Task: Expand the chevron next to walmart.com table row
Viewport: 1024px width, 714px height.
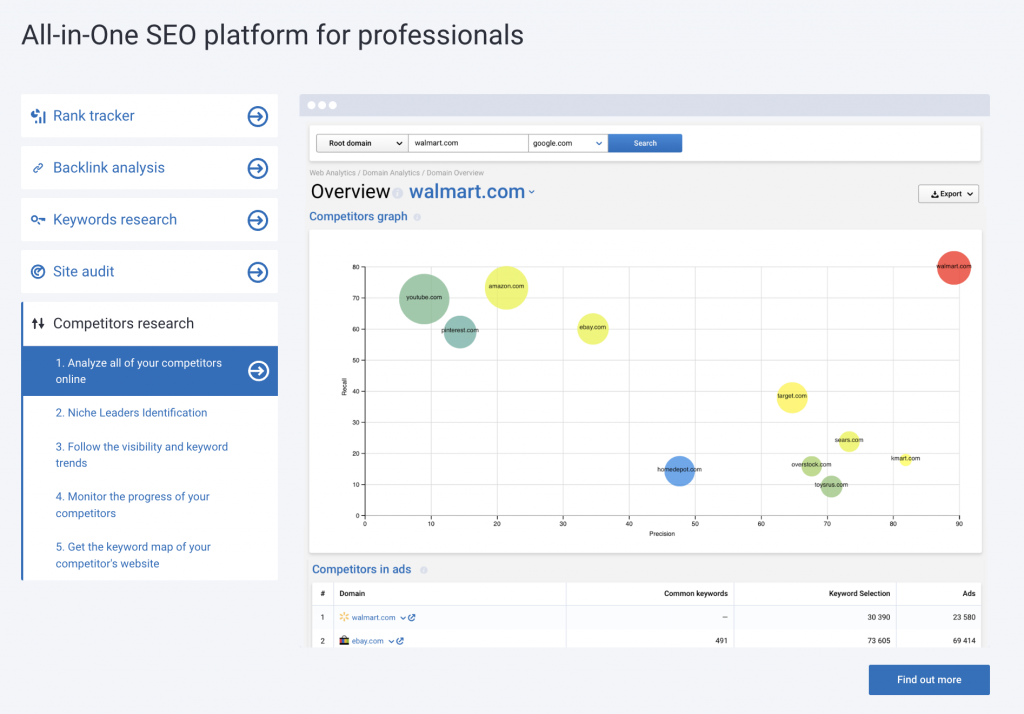Action: [403, 618]
